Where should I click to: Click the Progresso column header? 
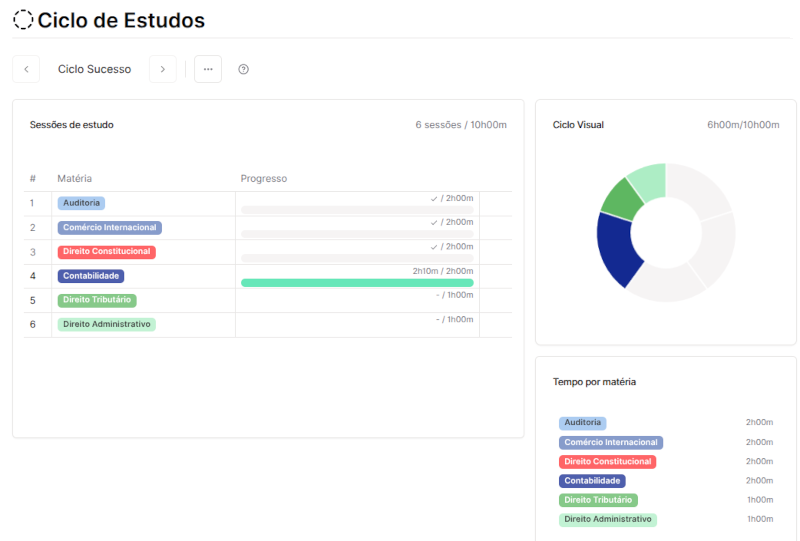[x=264, y=179]
